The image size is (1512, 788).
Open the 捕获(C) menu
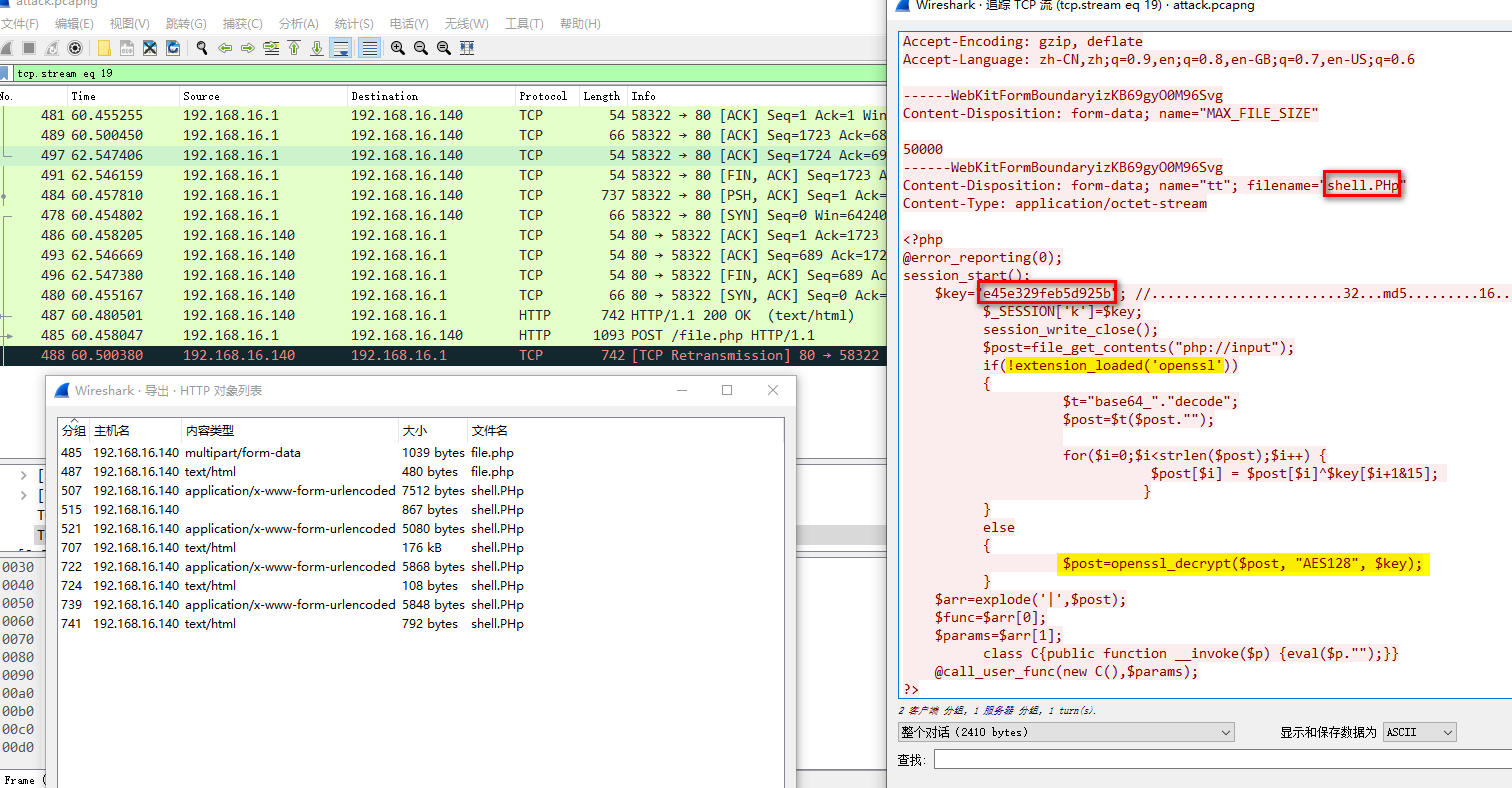(x=243, y=23)
